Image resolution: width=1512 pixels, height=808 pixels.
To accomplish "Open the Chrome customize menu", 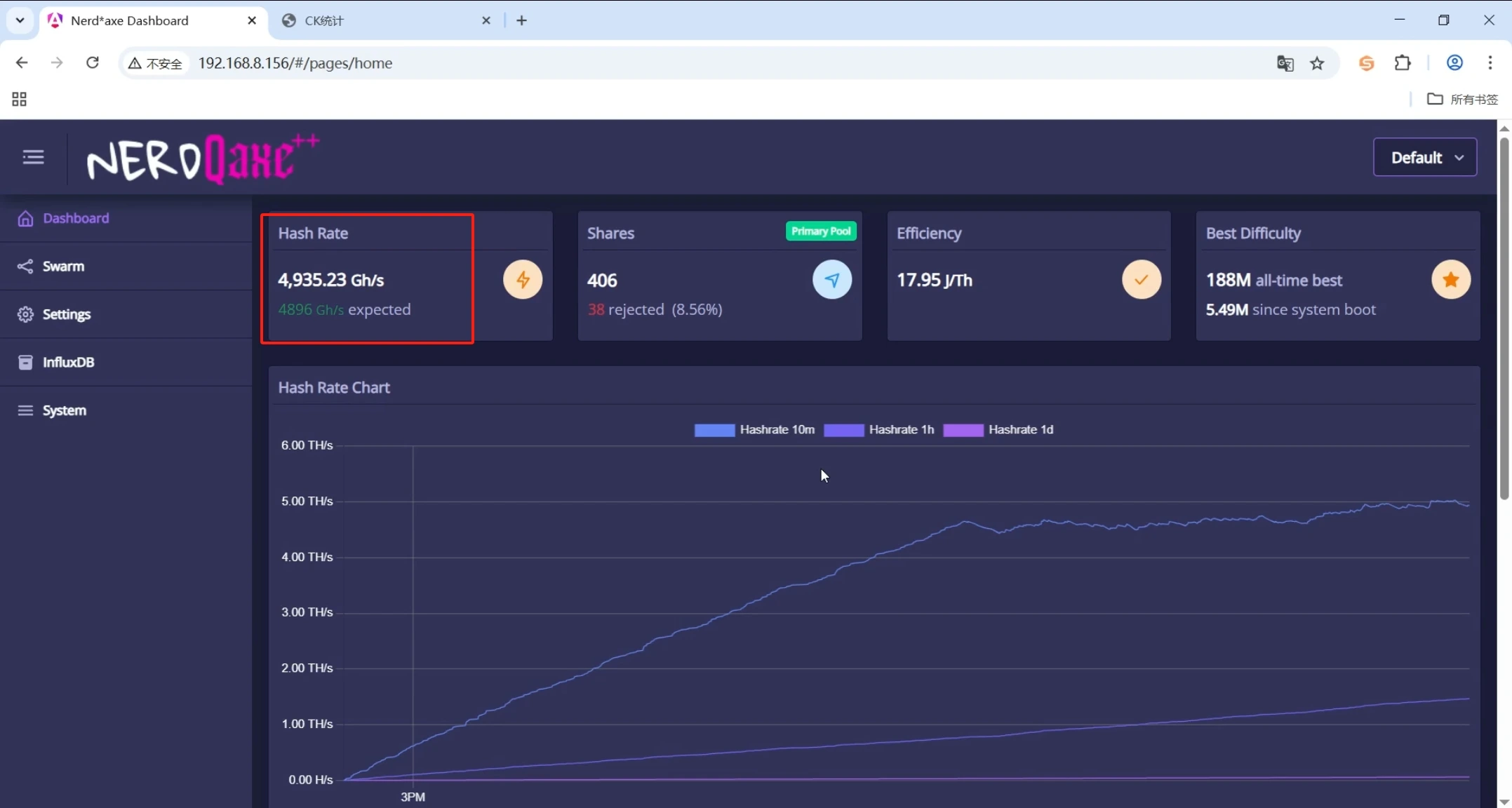I will pos(1490,62).
